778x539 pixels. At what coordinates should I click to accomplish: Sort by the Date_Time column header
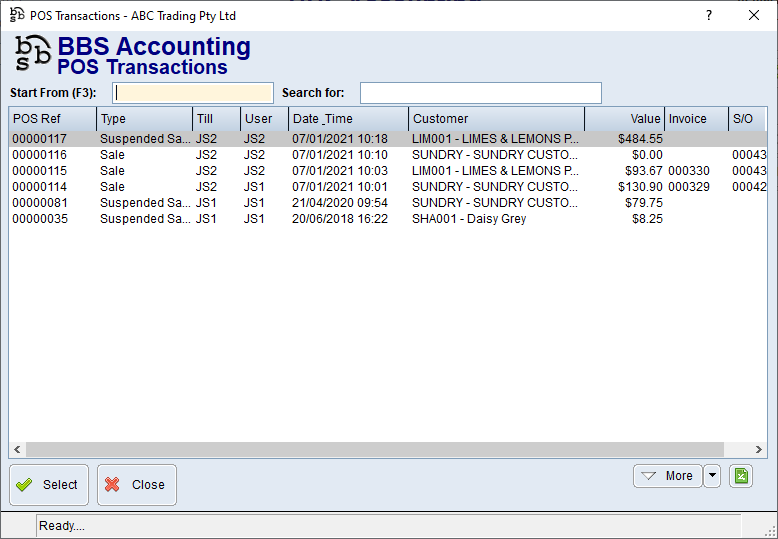[348, 119]
